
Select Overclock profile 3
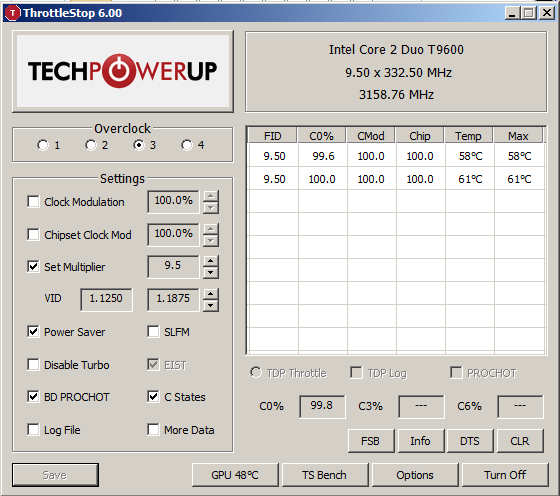[x=139, y=145]
